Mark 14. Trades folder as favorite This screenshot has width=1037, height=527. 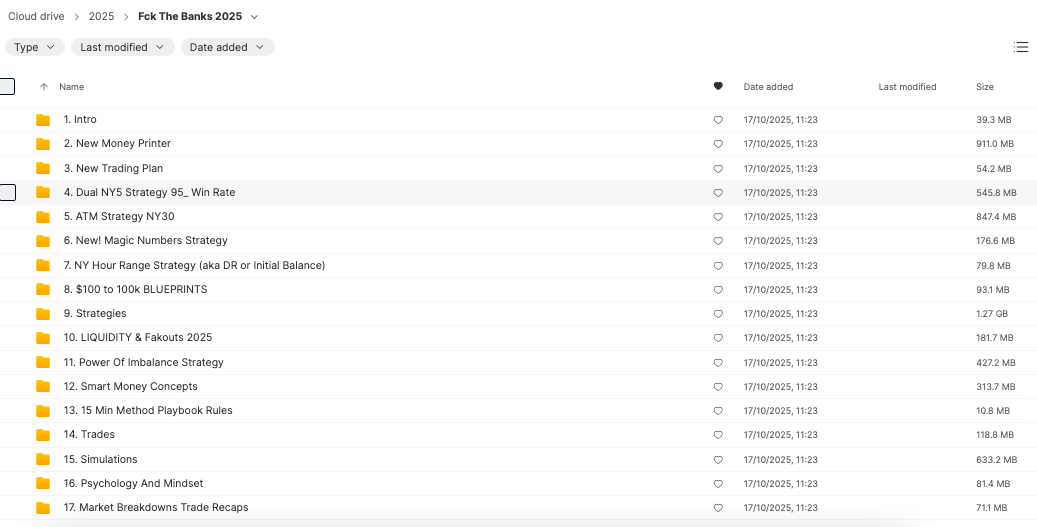click(718, 435)
